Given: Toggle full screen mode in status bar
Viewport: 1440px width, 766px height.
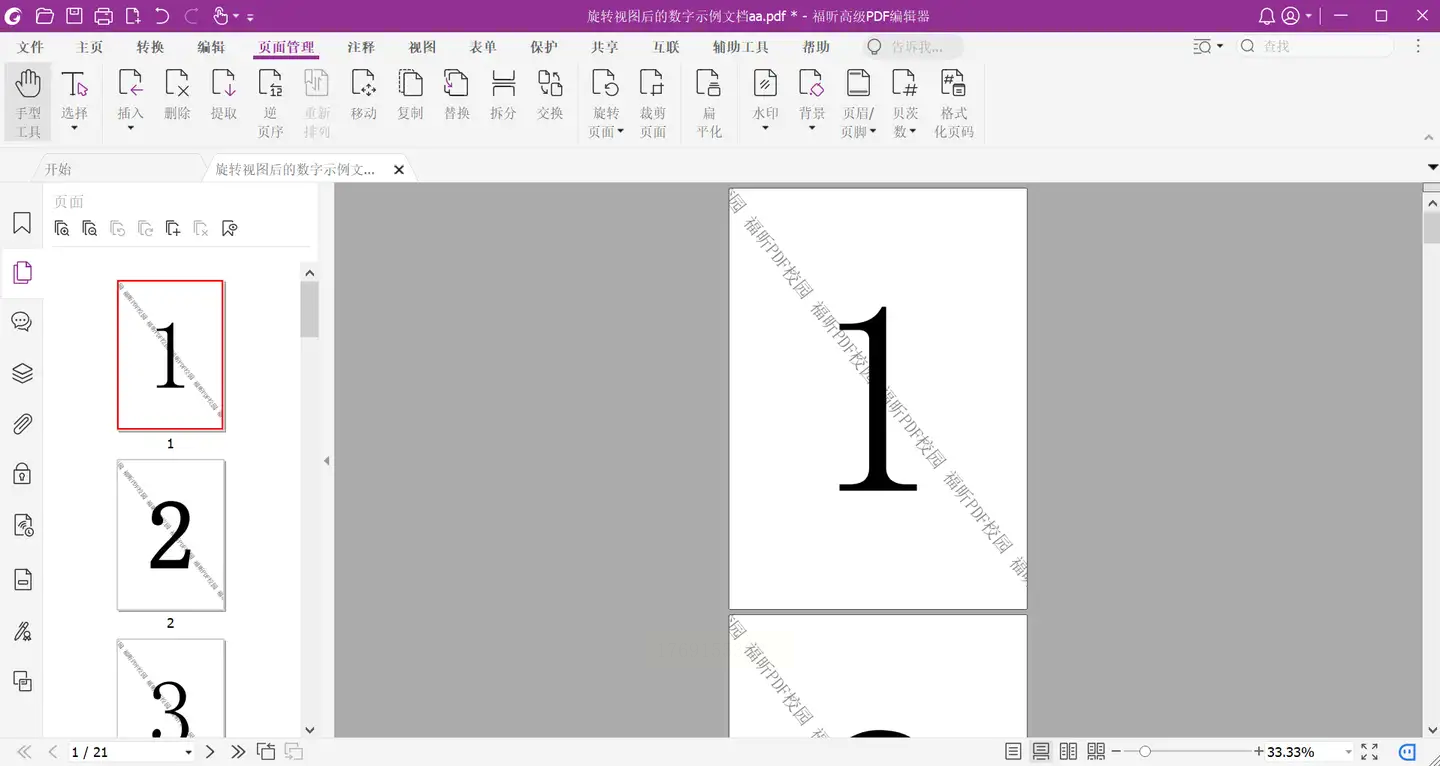Looking at the screenshot, I should coord(1370,751).
